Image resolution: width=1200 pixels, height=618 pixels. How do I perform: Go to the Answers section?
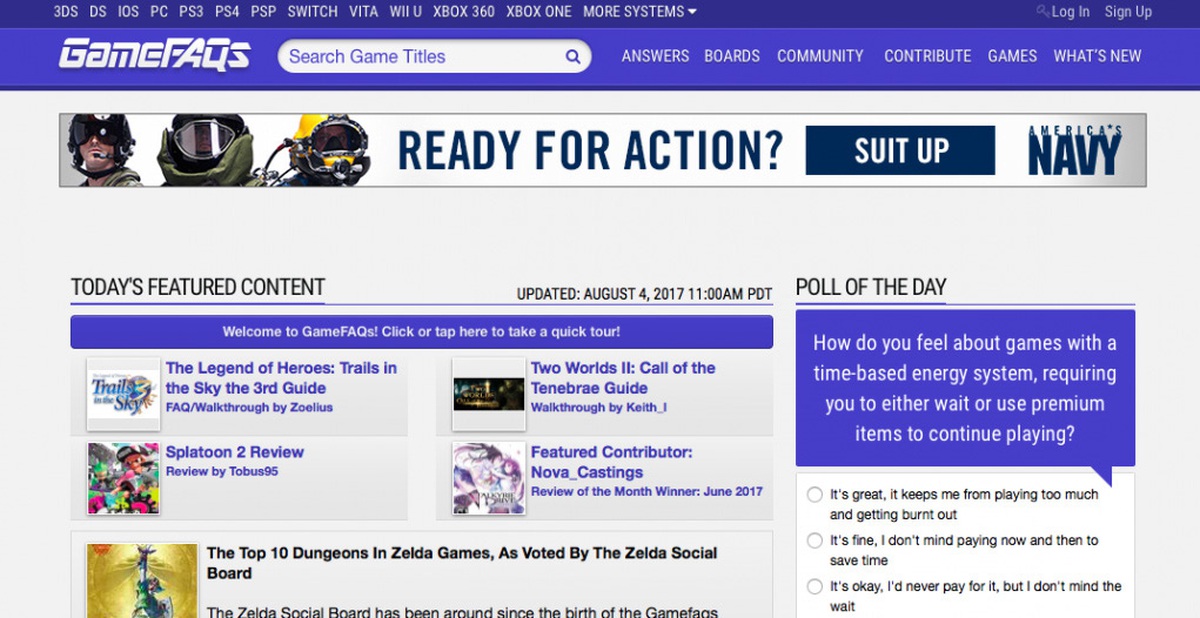[655, 56]
